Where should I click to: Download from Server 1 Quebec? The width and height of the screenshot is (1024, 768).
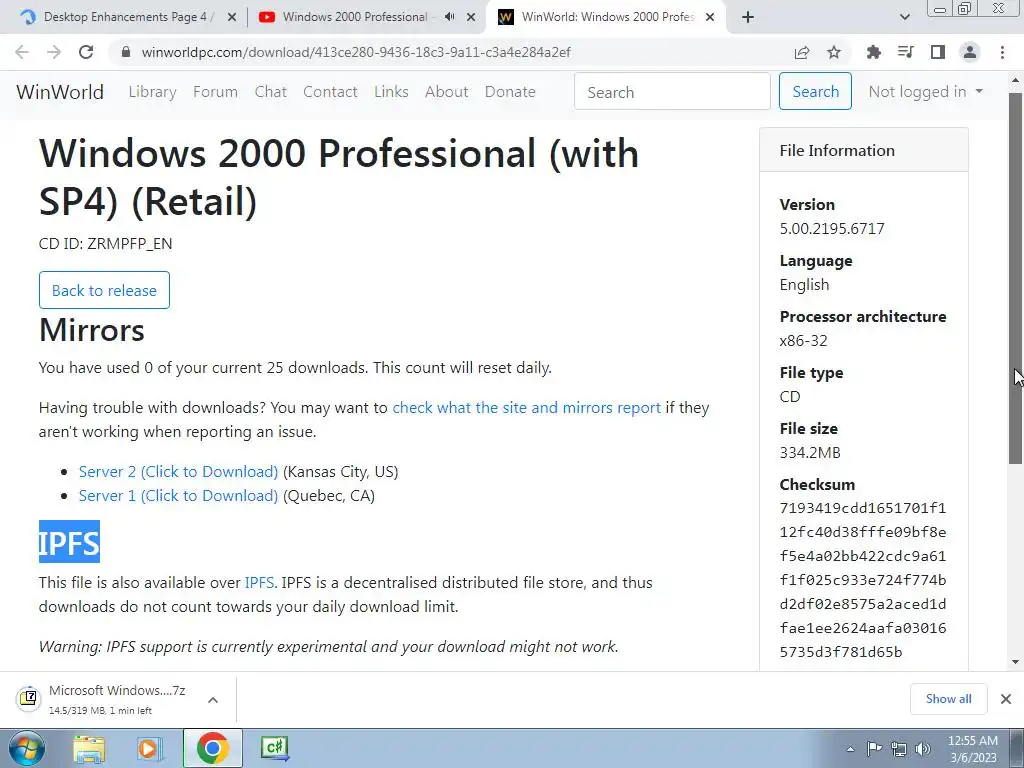178,496
